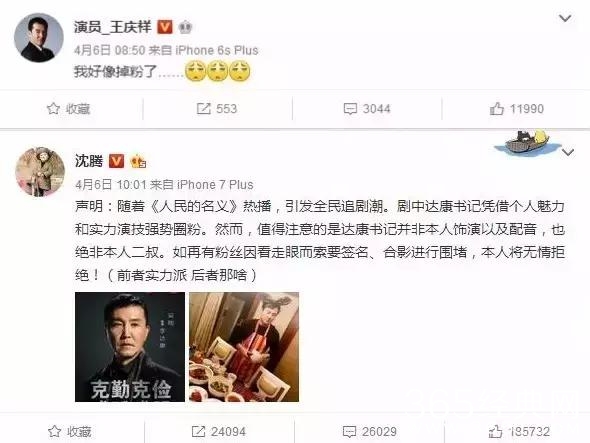Open the 26029 comments on 沈腾's post
The height and width of the screenshot is (443, 590).
click(x=370, y=431)
